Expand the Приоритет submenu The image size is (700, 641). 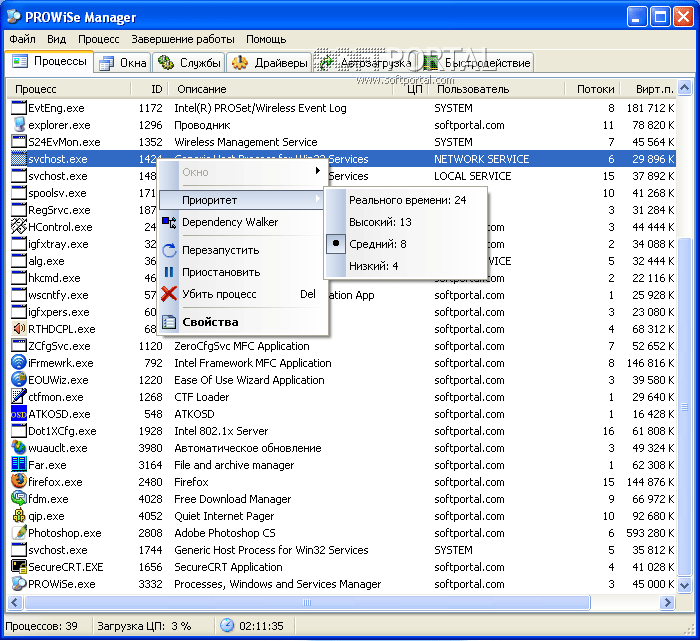241,200
